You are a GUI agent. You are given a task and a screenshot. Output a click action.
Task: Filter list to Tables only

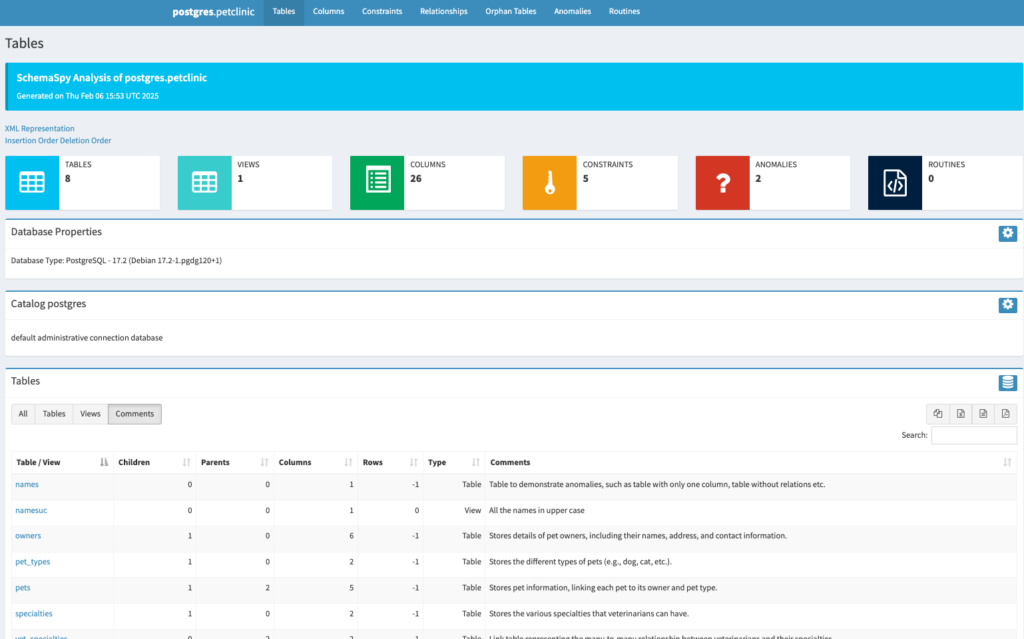point(54,414)
